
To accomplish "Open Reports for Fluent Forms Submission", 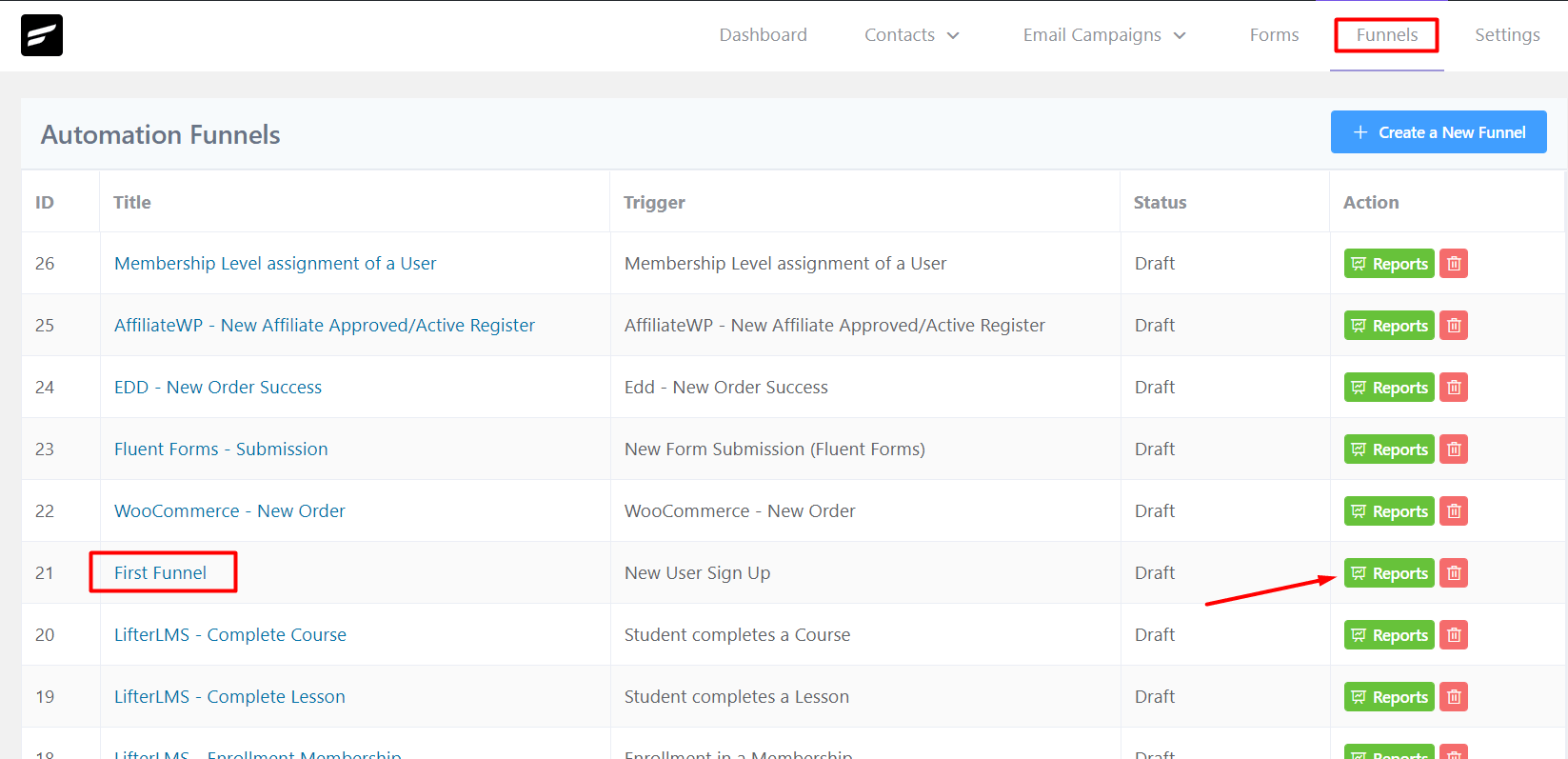I will coord(1389,449).
